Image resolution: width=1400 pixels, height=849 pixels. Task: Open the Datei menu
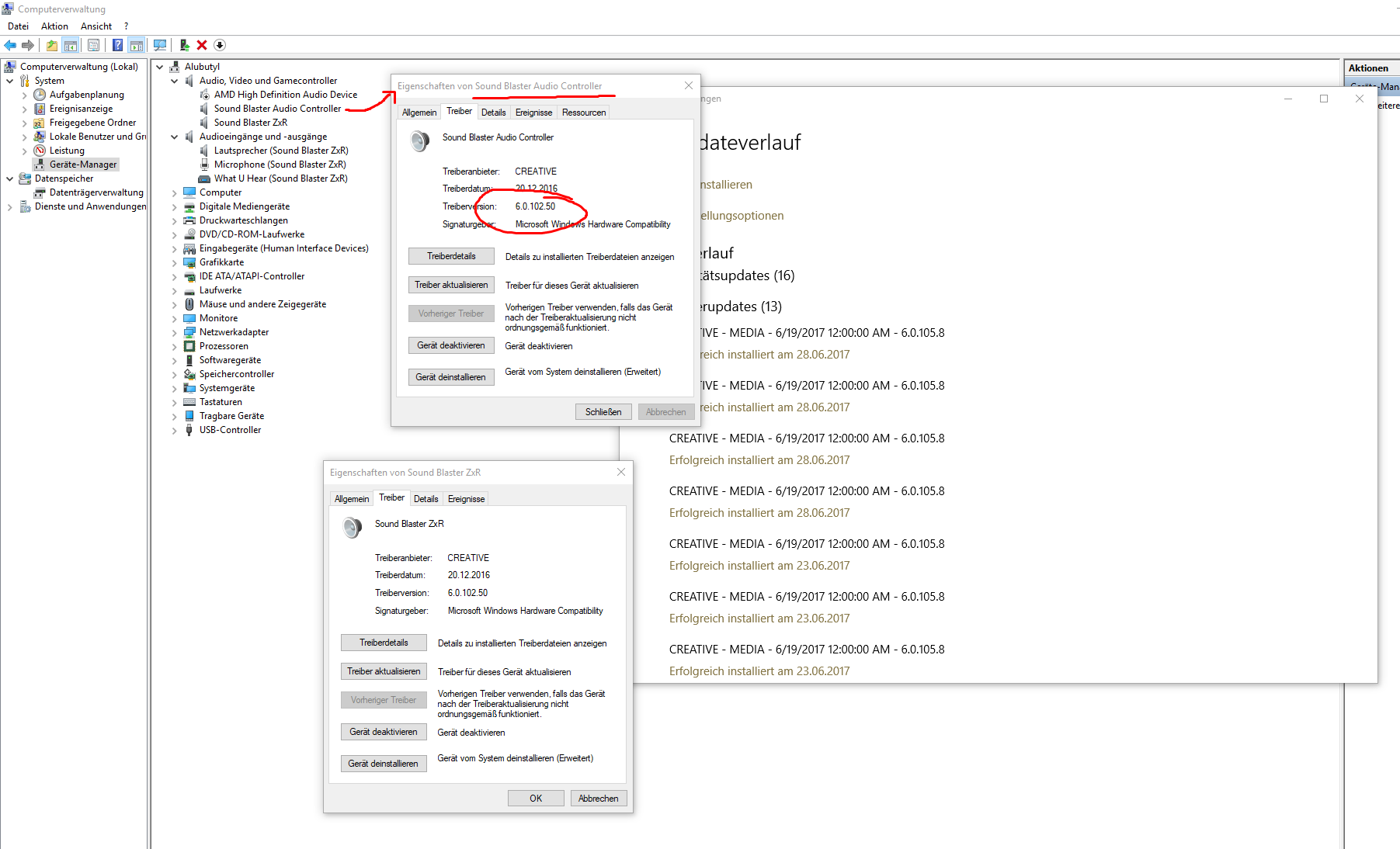click(18, 26)
